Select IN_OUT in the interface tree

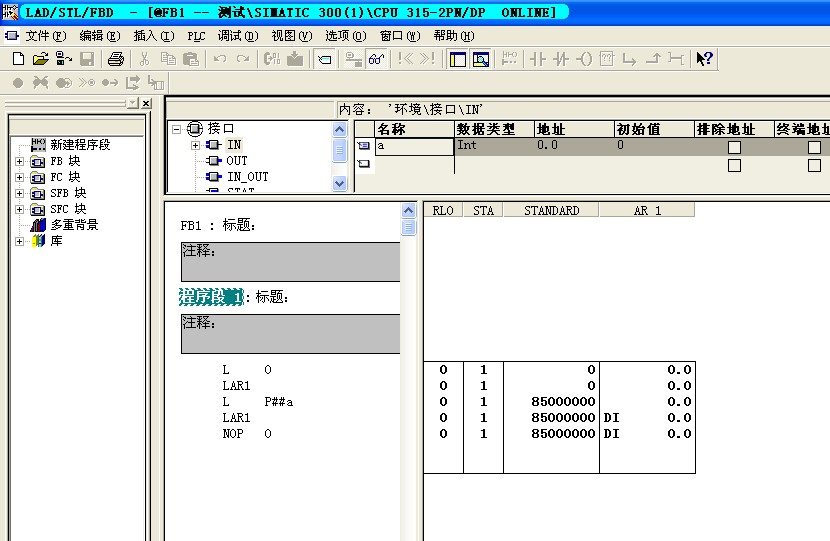click(x=248, y=176)
